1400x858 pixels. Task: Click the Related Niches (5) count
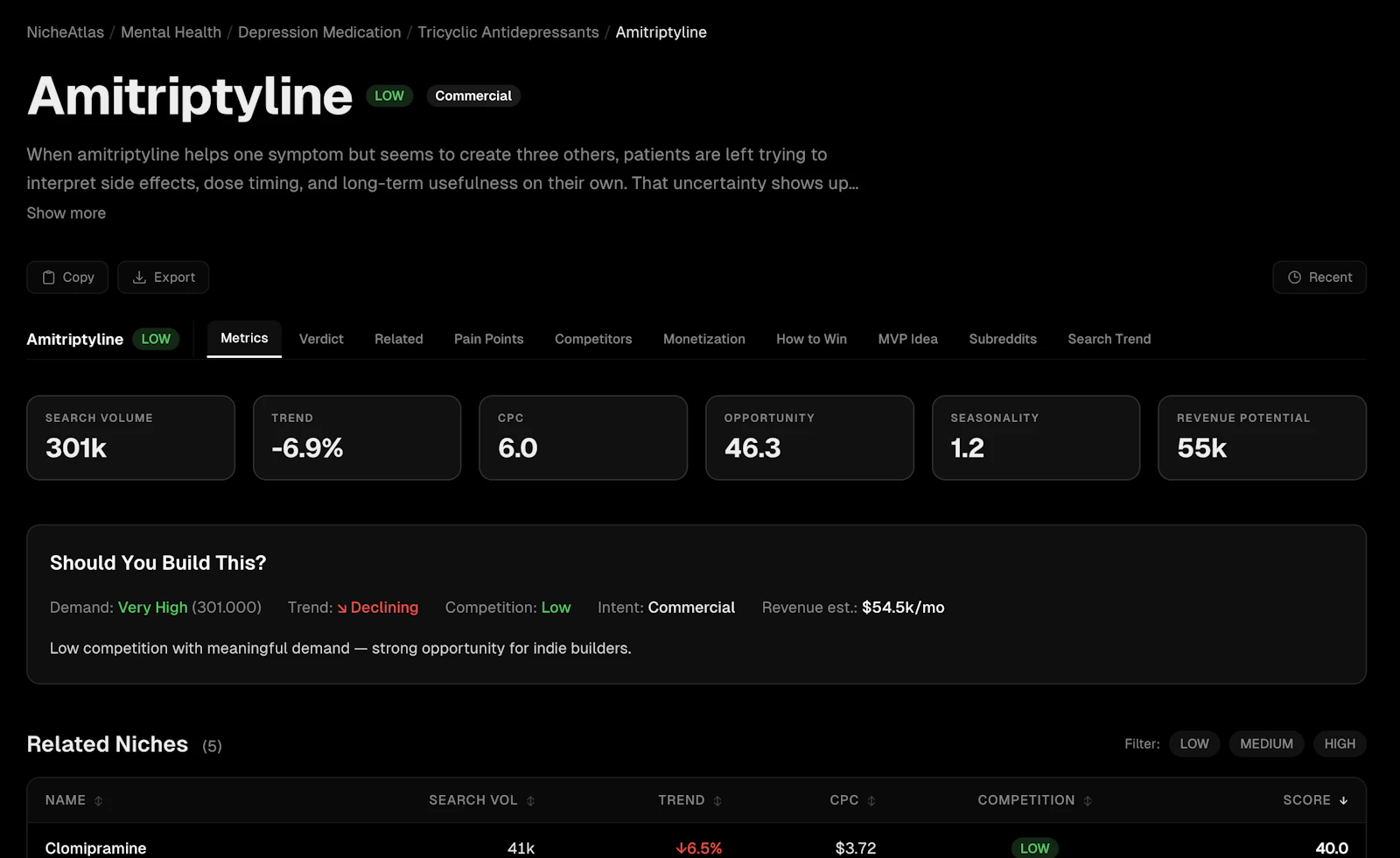click(x=212, y=746)
